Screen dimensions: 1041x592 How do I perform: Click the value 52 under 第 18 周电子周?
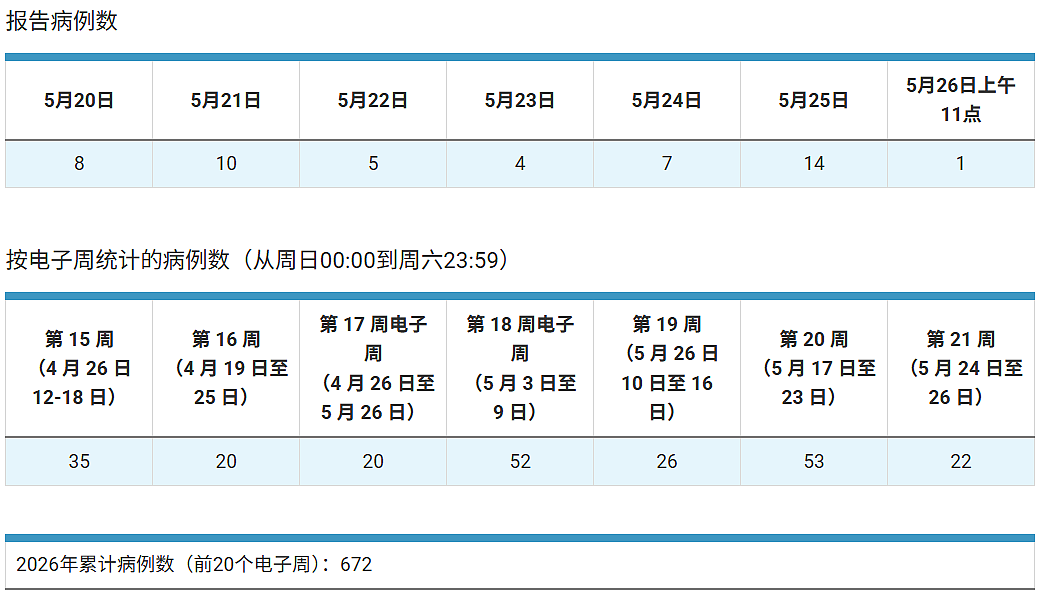click(520, 461)
